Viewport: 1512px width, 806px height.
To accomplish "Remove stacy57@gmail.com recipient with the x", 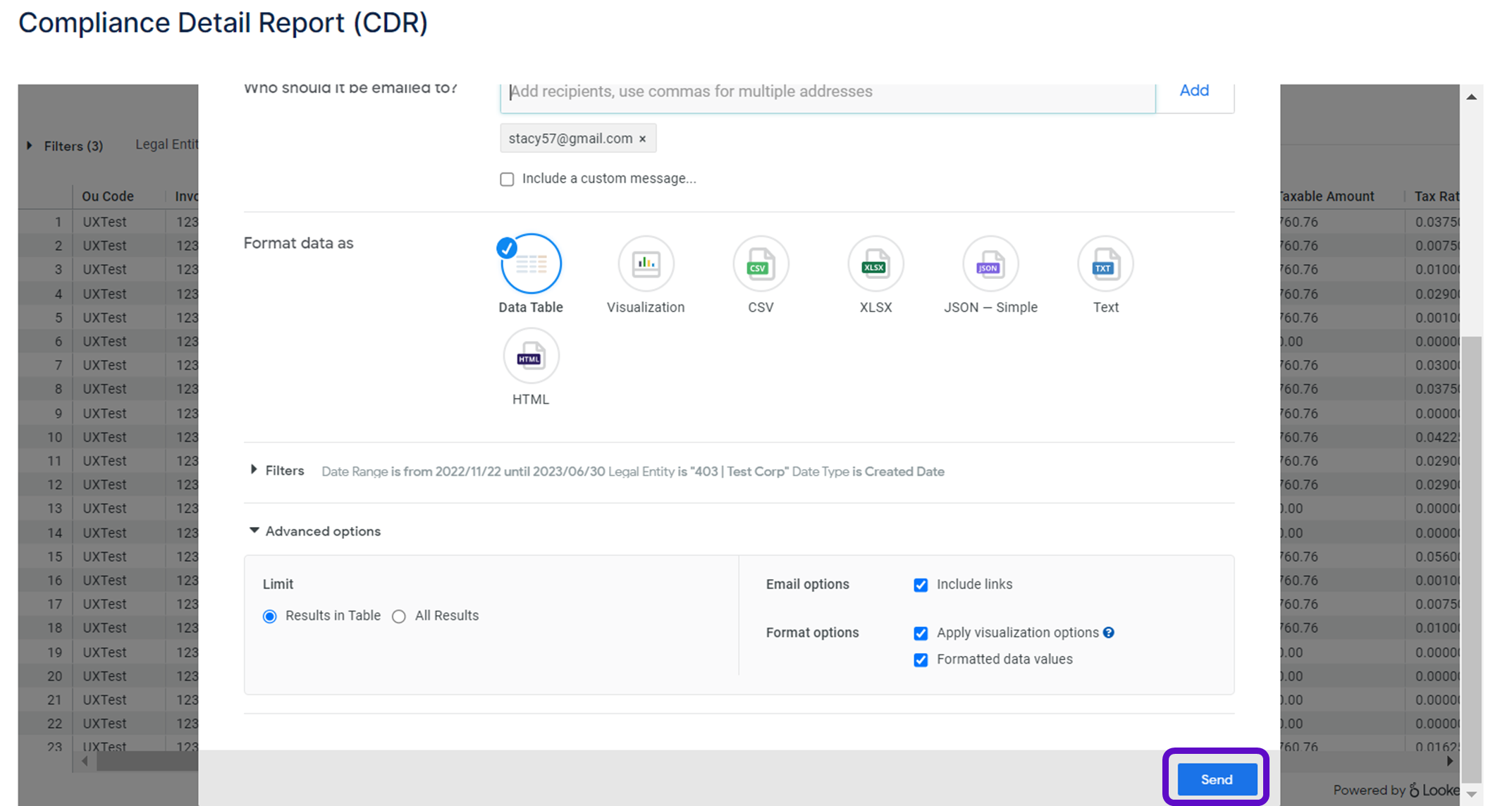I will click(x=642, y=139).
